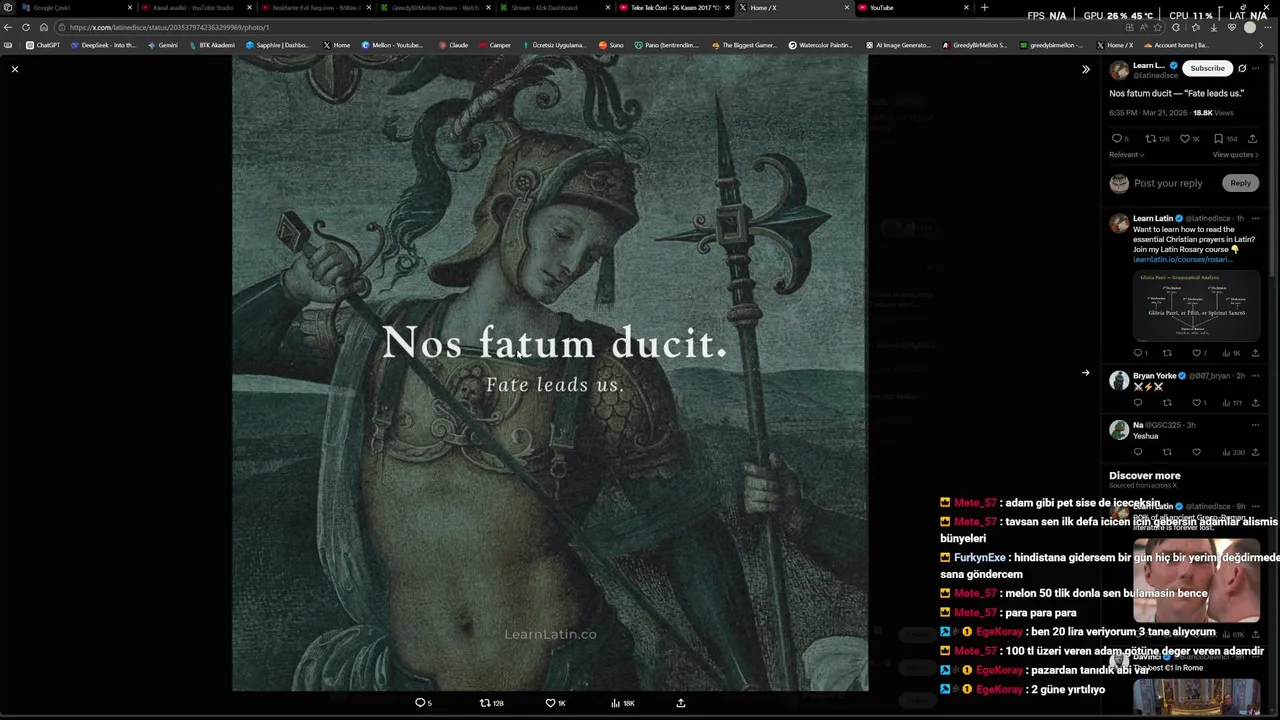Viewport: 1280px width, 720px height.
Task: Open browser profile avatar in toolbar
Action: pos(1249,27)
